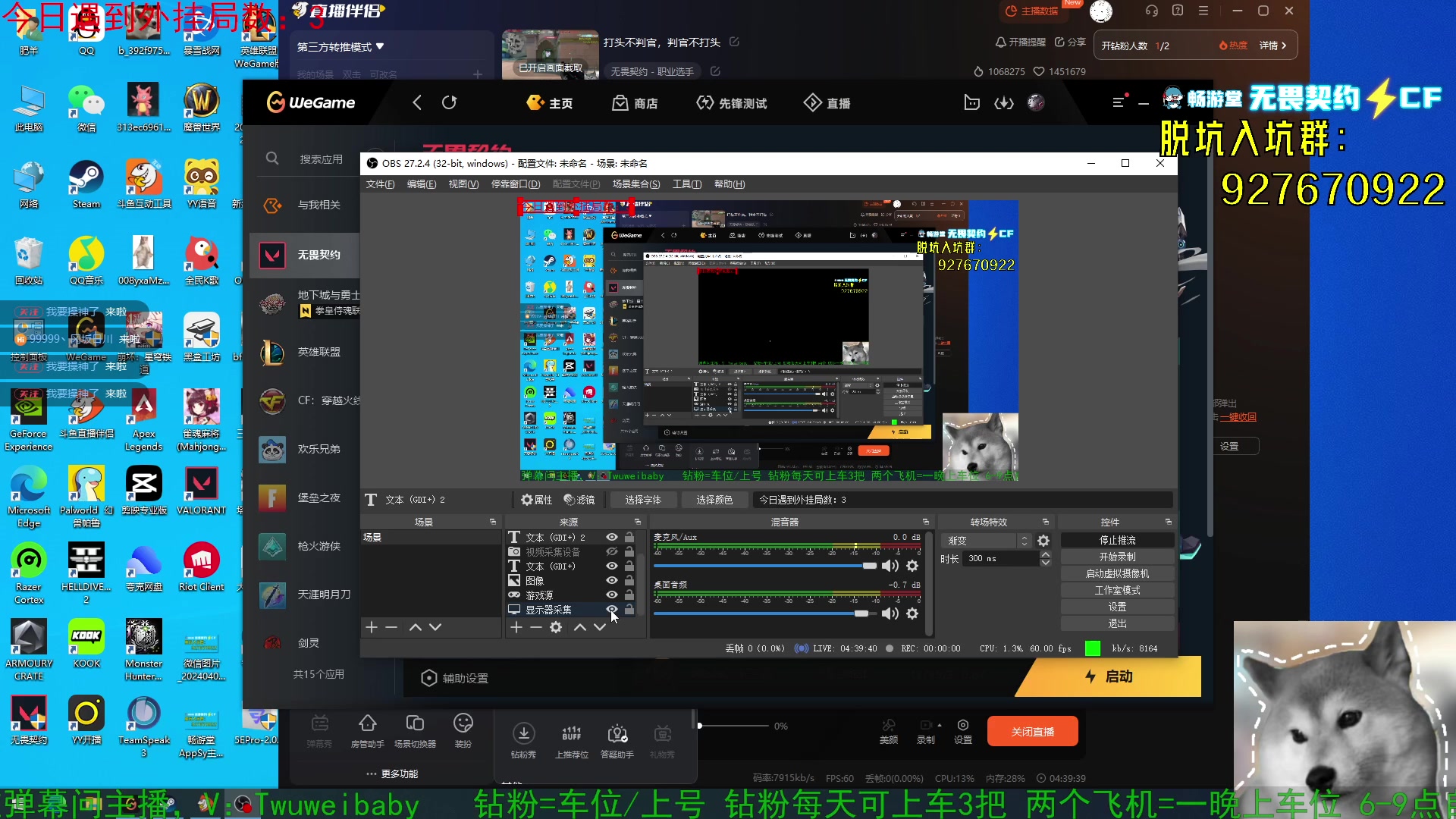The image size is (1456, 819).
Task: Toggle lock on 游戏源 source
Action: pyautogui.click(x=629, y=595)
